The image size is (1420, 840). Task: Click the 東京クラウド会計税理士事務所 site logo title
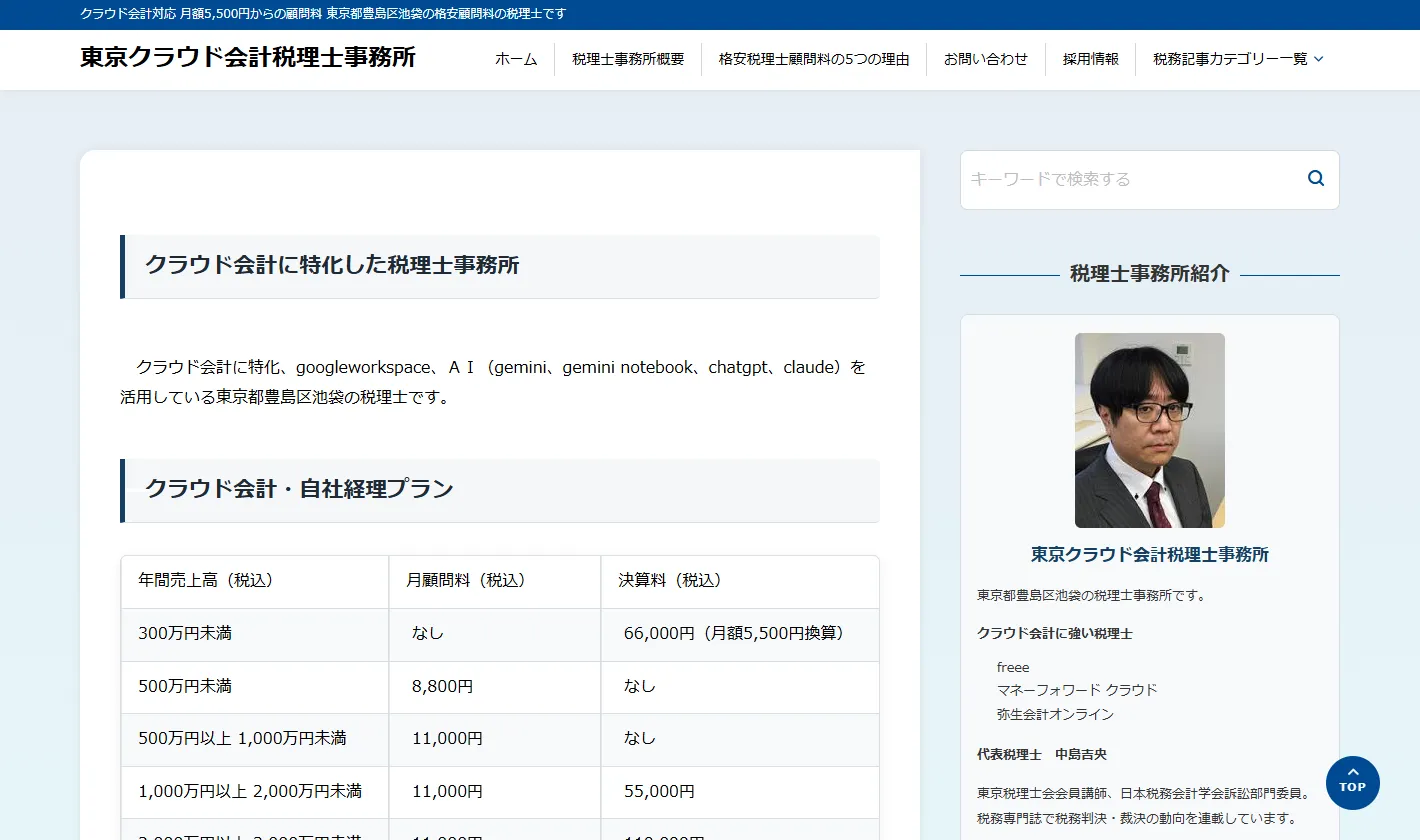(x=248, y=57)
